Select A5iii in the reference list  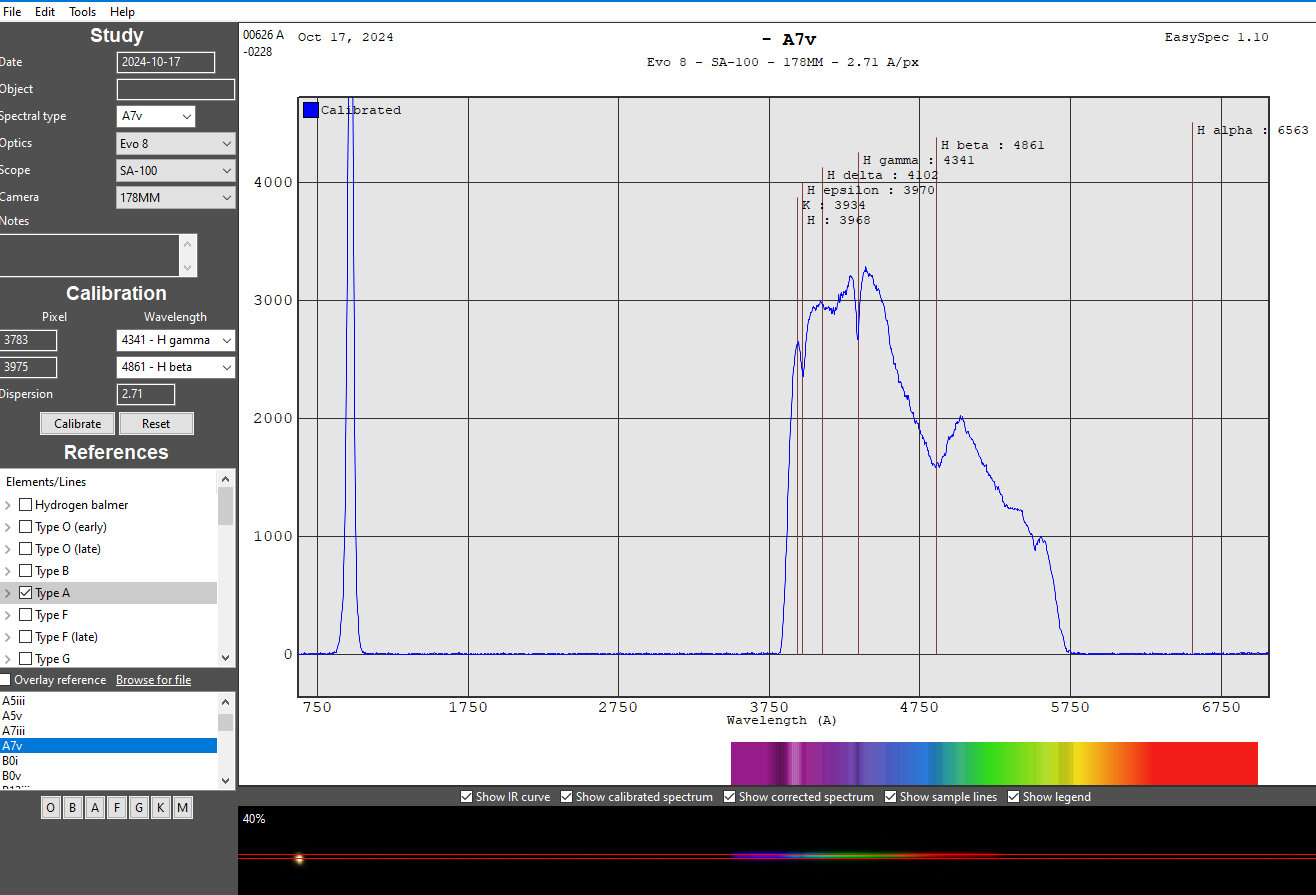108,701
